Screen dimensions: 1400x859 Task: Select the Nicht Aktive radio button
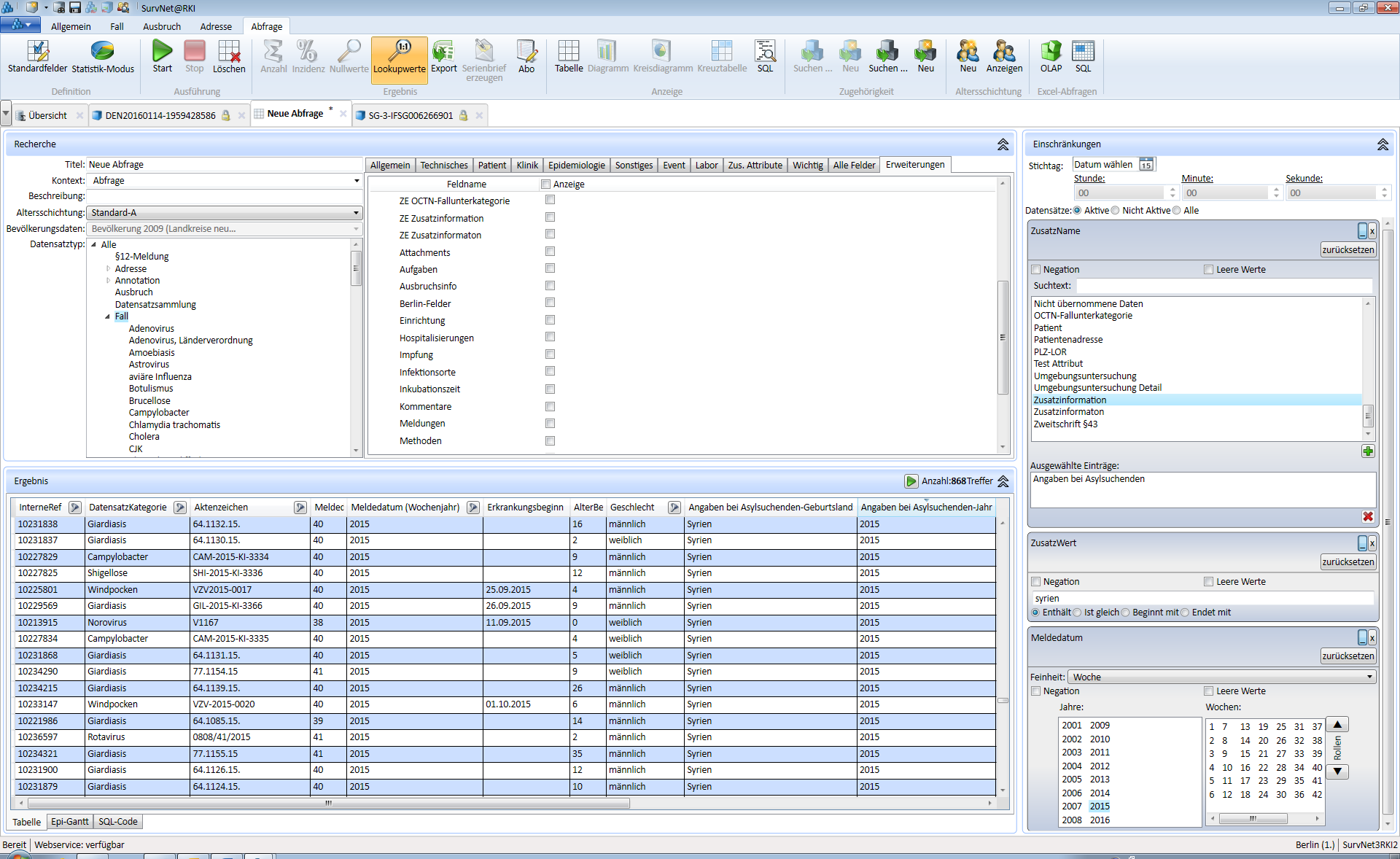1115,211
